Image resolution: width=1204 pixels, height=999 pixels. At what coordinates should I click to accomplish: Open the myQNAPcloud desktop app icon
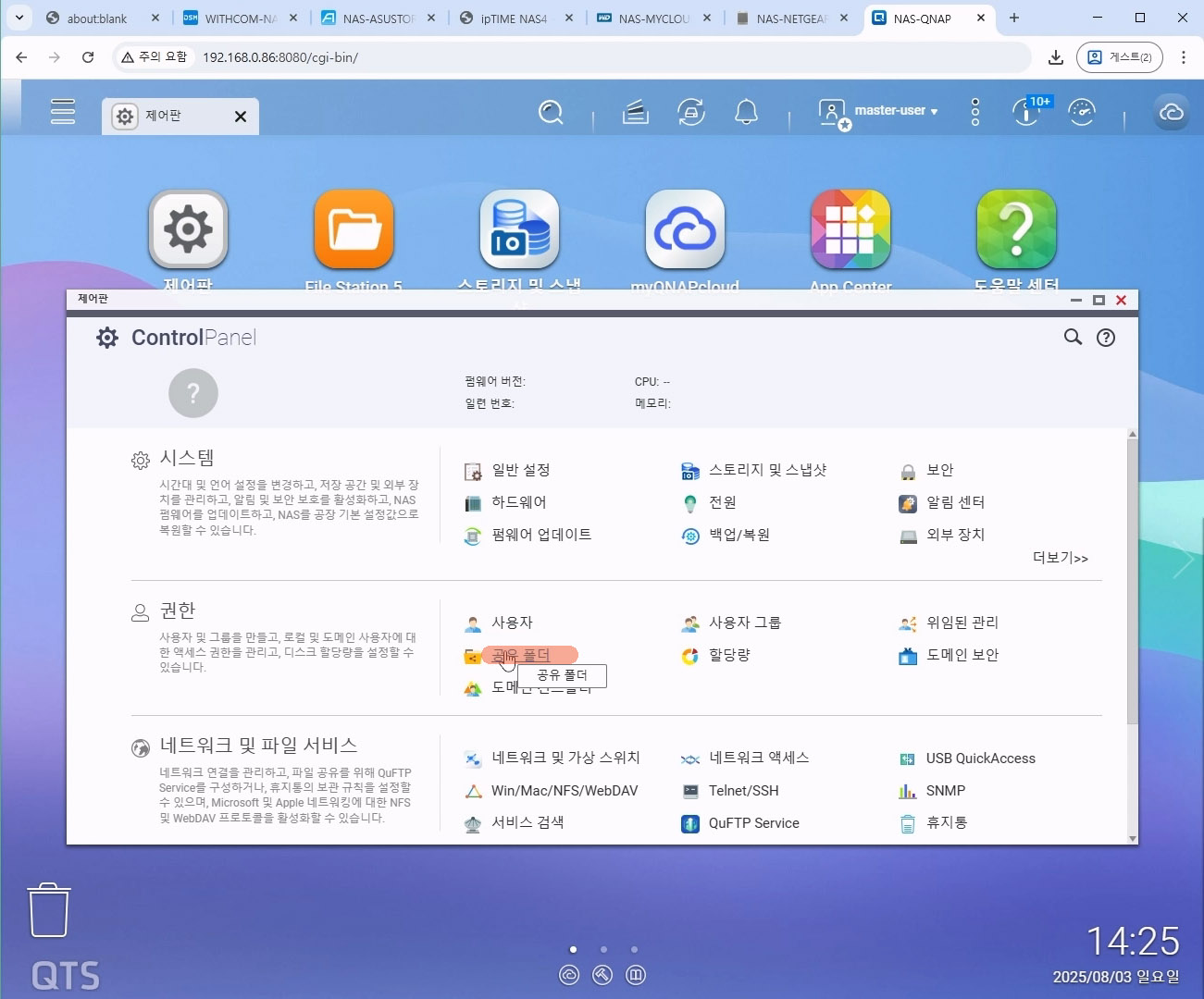pyautogui.click(x=685, y=230)
